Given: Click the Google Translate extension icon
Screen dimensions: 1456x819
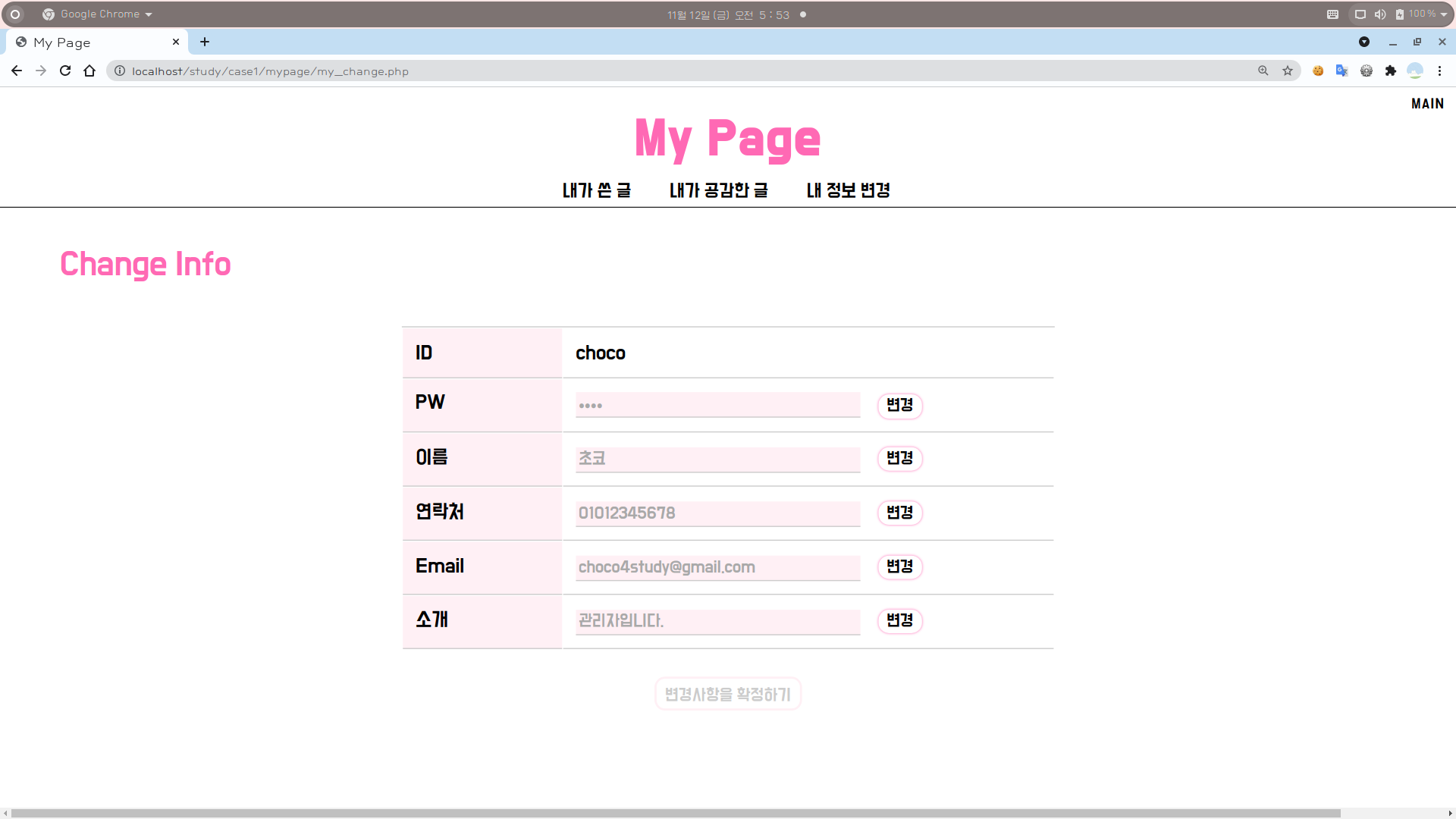Looking at the screenshot, I should [x=1341, y=71].
